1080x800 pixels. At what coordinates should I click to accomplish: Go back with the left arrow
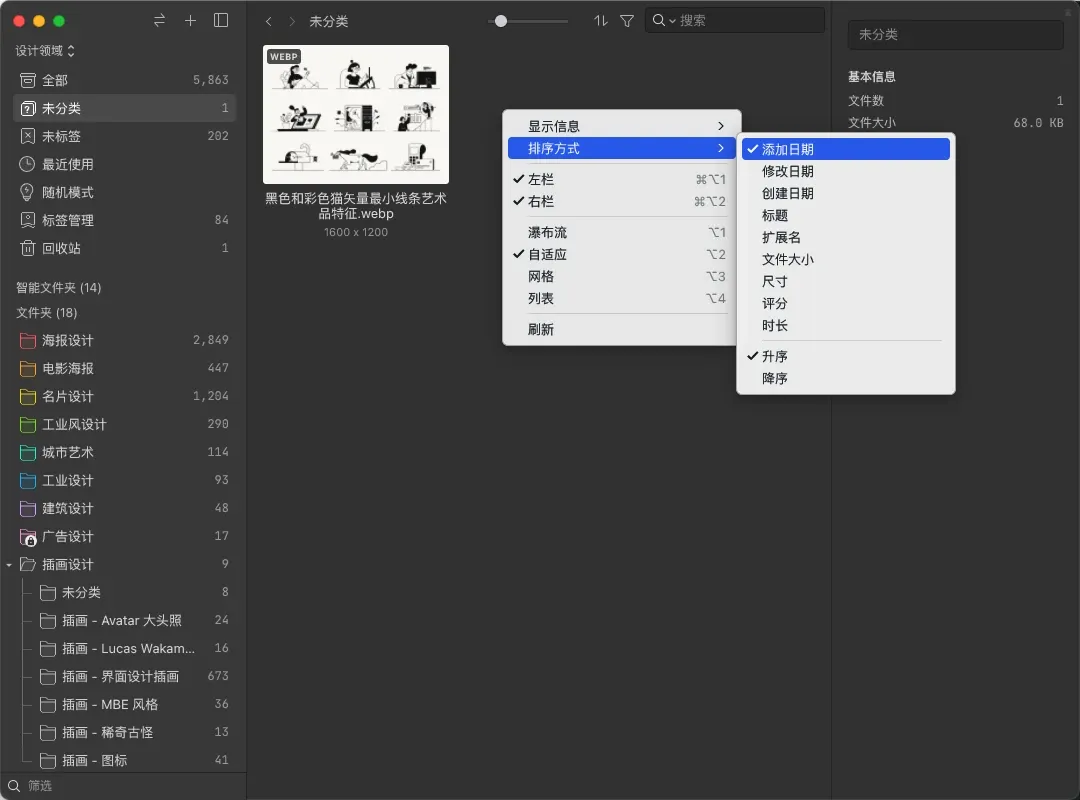(x=269, y=21)
